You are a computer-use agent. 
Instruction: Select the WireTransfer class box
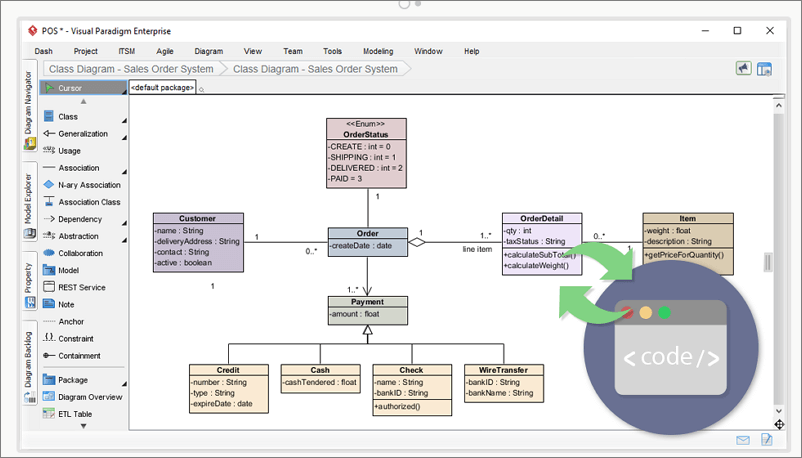pos(504,383)
